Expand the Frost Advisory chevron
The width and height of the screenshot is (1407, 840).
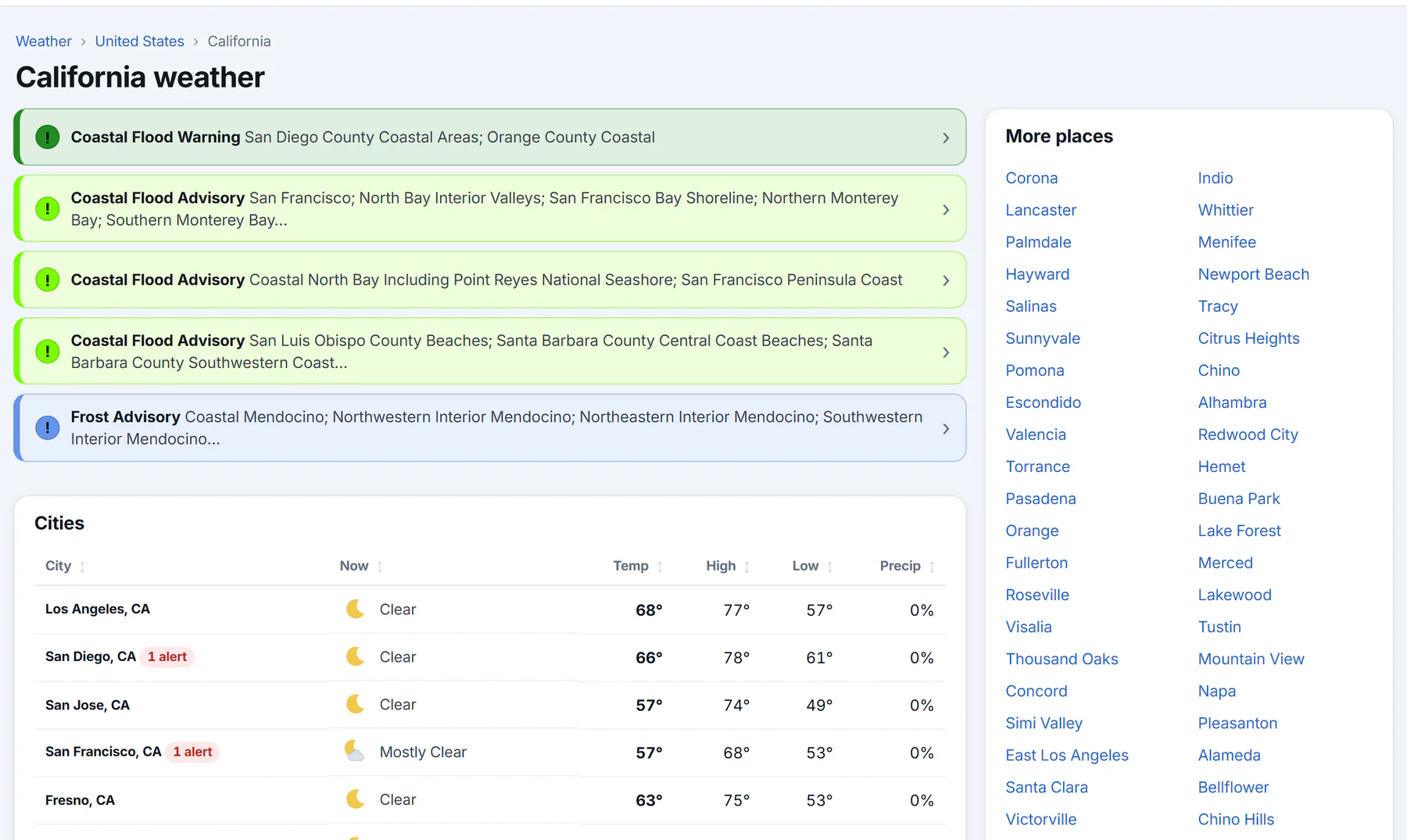point(946,429)
